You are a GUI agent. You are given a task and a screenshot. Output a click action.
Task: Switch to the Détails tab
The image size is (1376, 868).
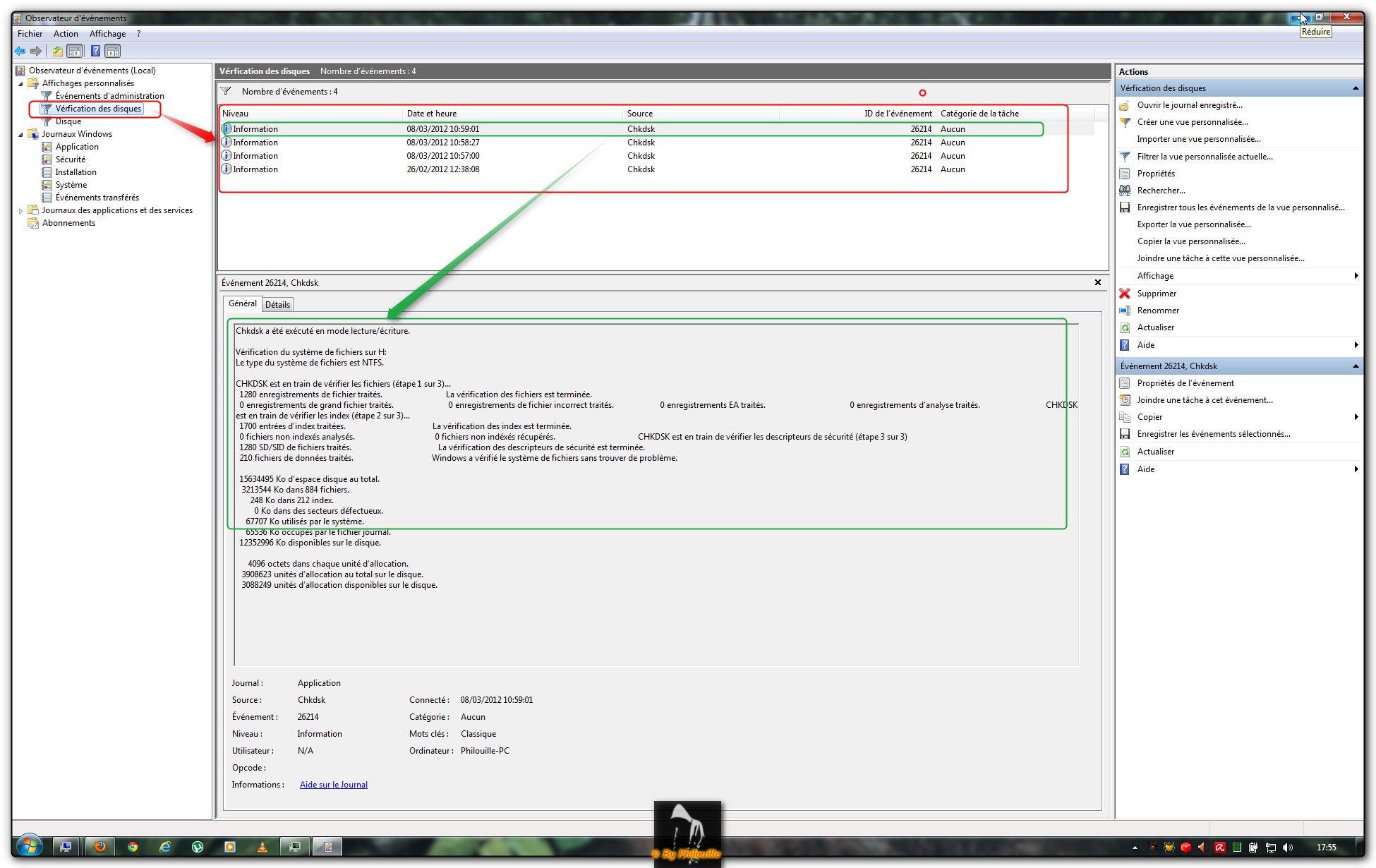pyautogui.click(x=277, y=305)
